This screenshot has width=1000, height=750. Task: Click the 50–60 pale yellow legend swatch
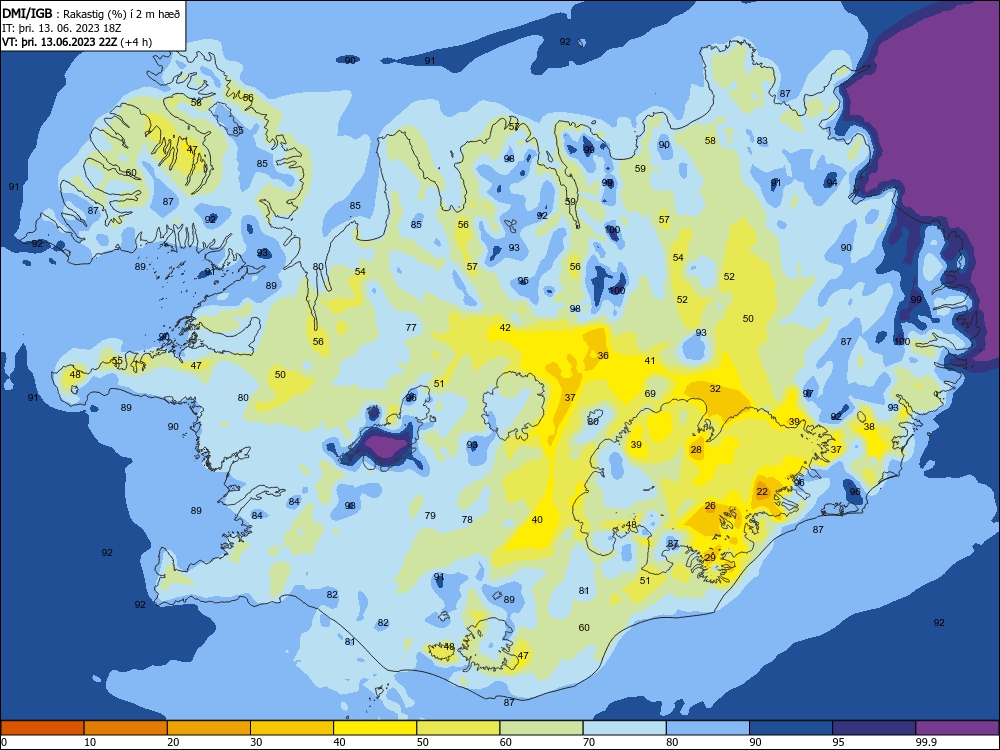(458, 728)
